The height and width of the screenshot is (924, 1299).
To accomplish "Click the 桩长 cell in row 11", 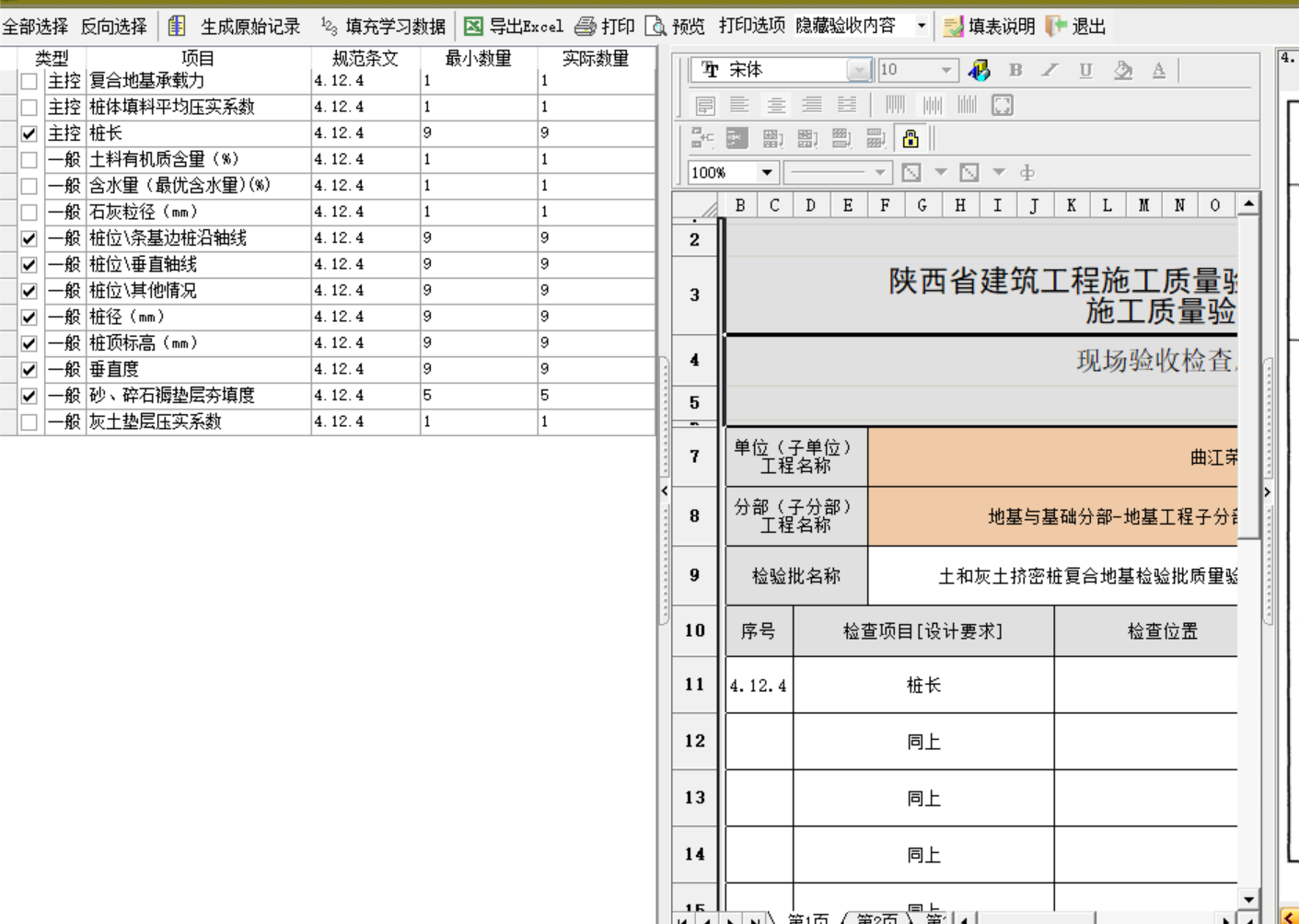I will click(x=922, y=686).
